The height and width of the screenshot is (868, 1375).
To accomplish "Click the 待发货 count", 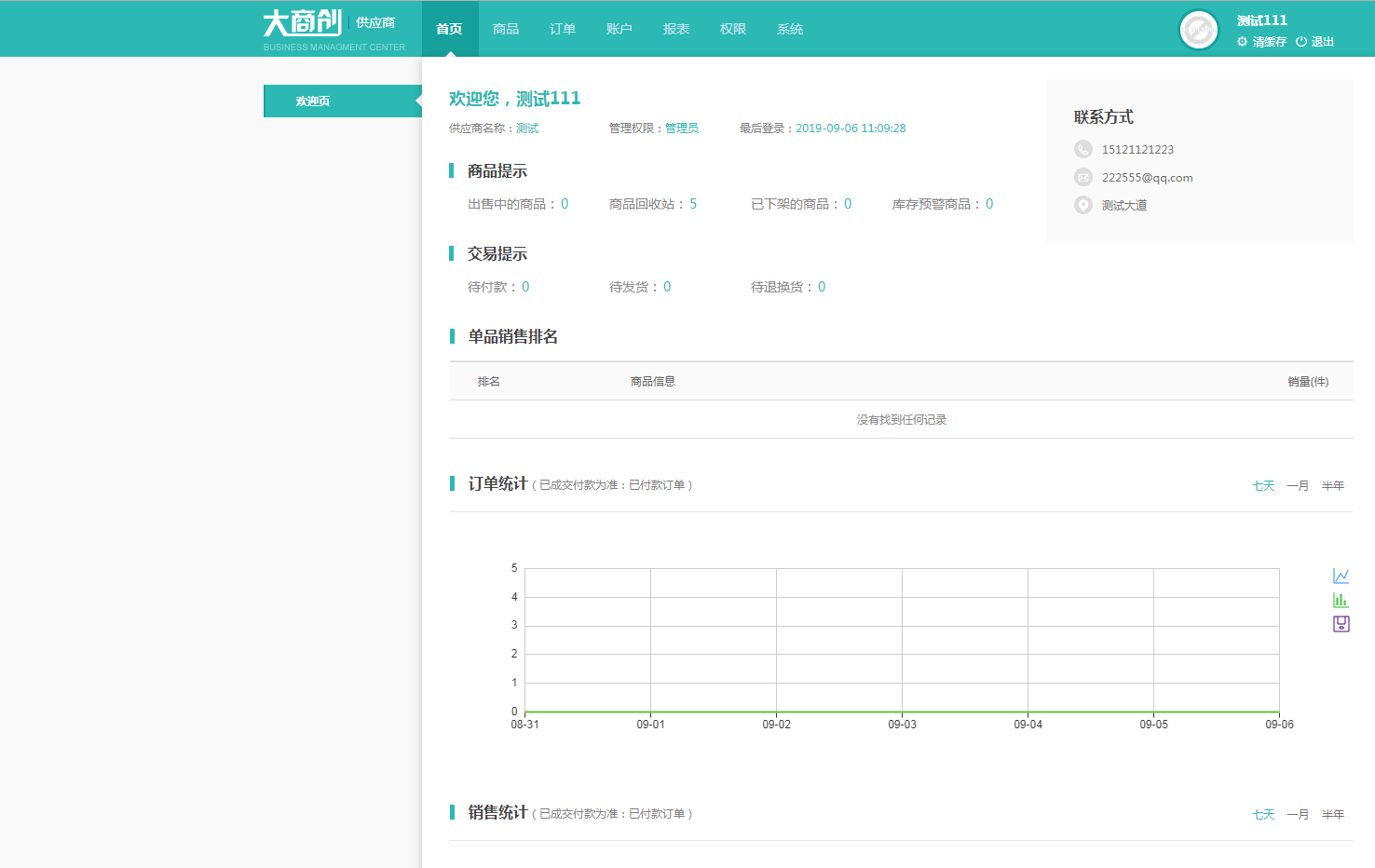I will pyautogui.click(x=667, y=287).
